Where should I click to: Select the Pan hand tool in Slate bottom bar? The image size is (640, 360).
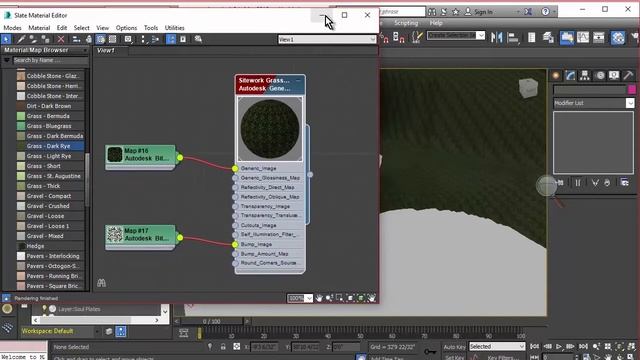tap(318, 298)
